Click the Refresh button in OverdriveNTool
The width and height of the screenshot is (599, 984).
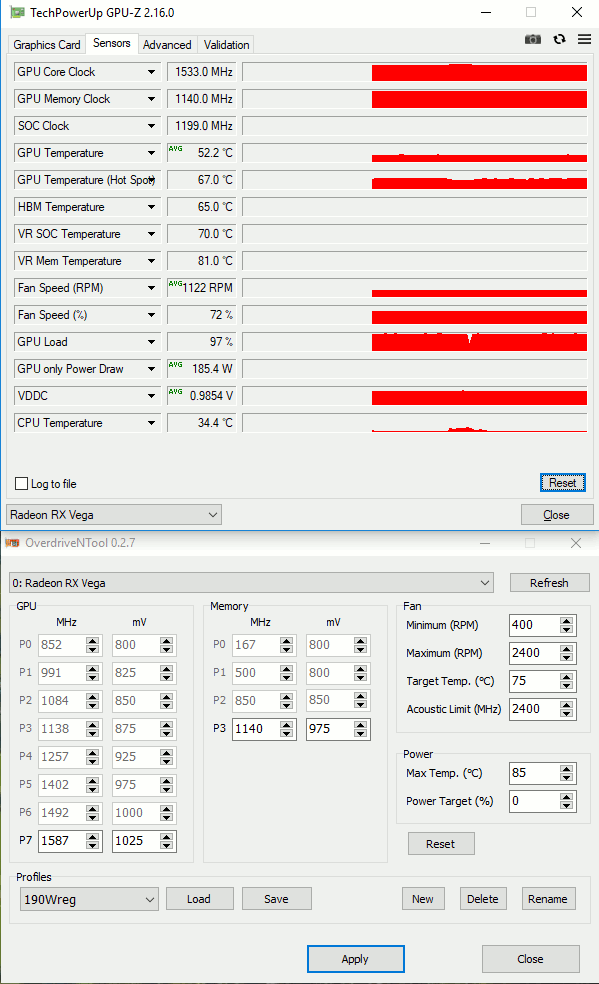pos(549,583)
